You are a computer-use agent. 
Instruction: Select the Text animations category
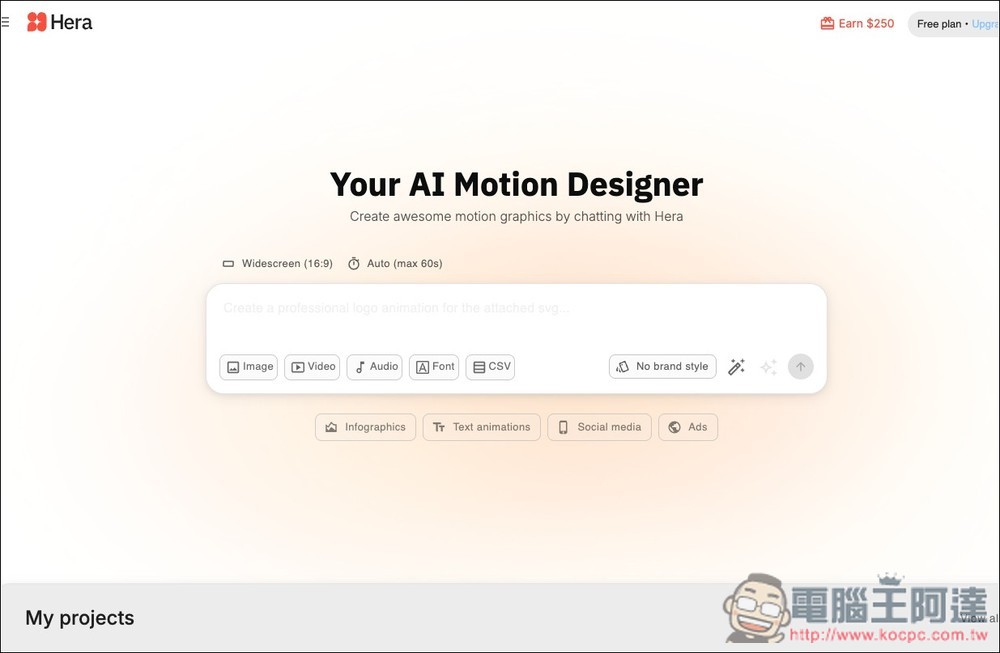coord(481,427)
